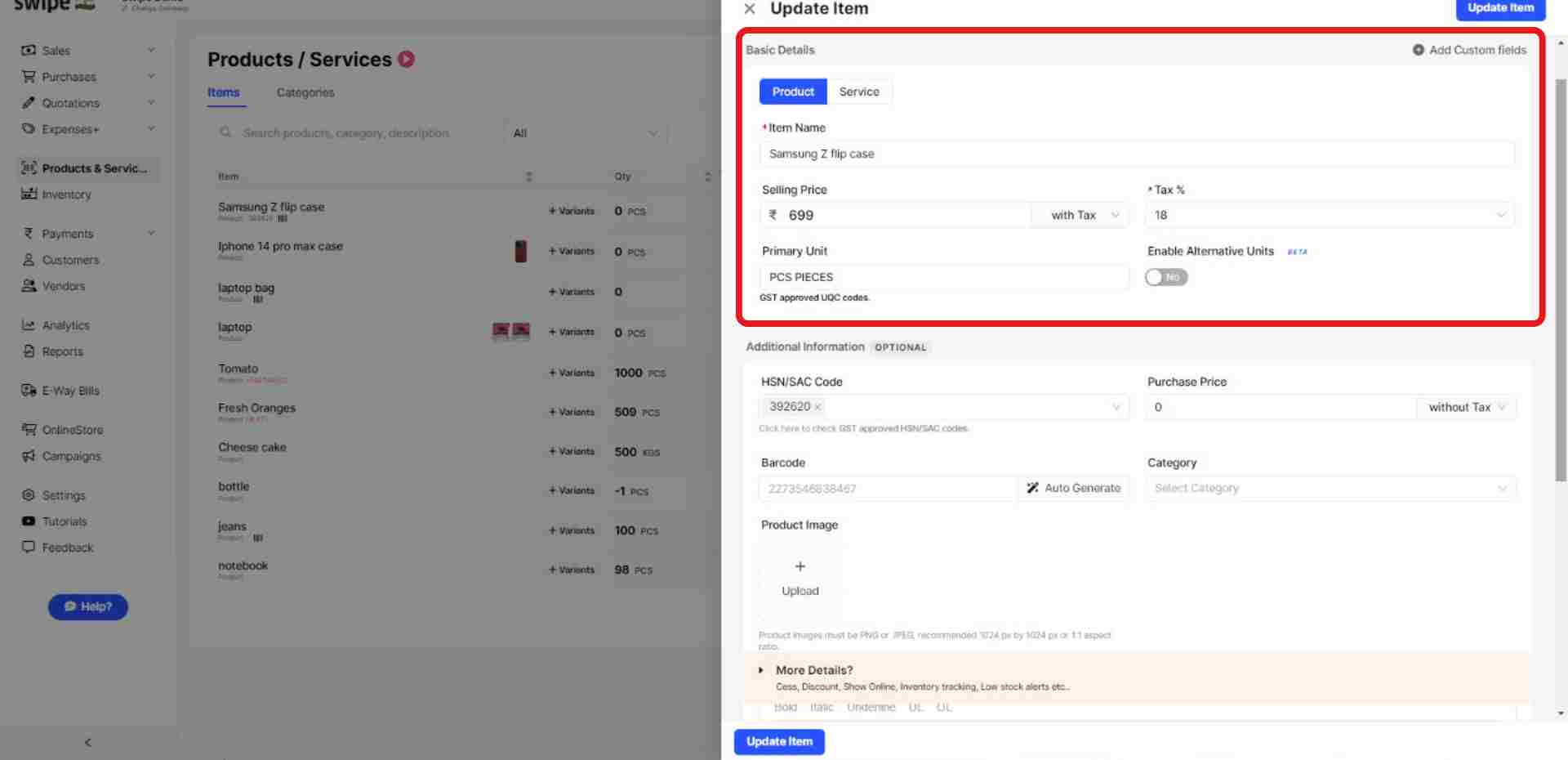Click the Tutorials video icon
Screen dimensions: 1568x760
[29, 521]
